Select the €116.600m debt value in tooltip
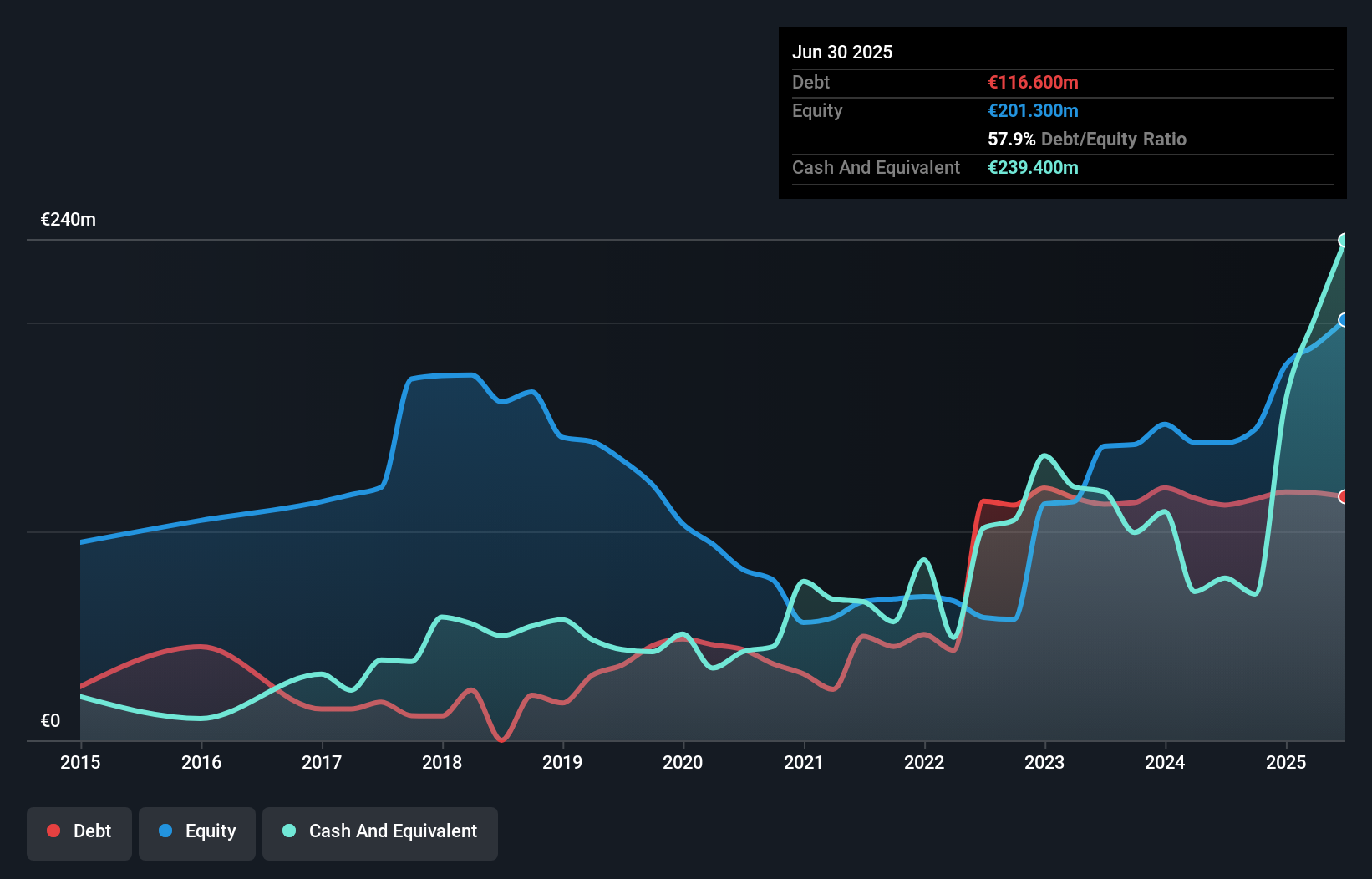 tap(1033, 83)
